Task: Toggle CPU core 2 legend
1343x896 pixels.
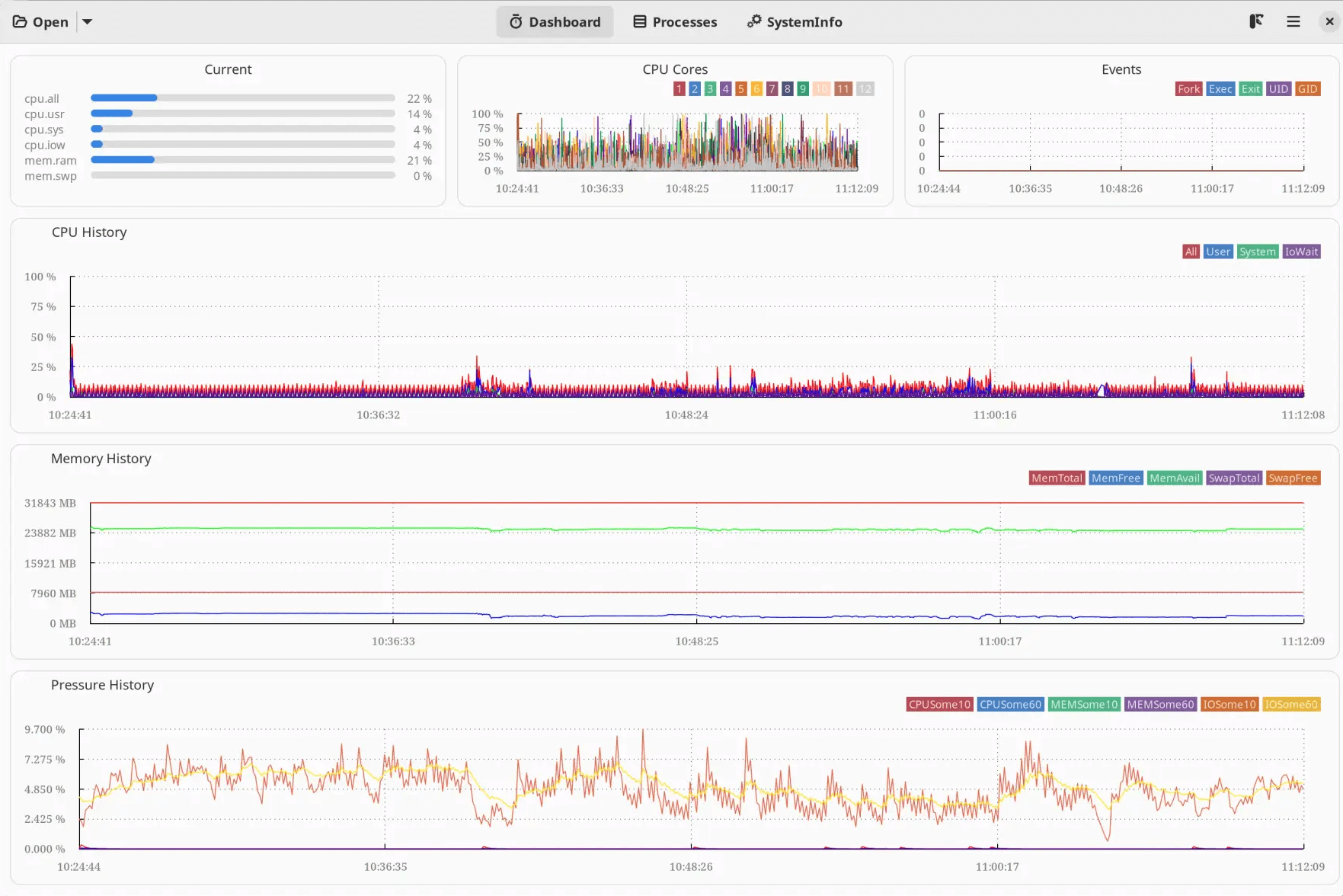Action: point(695,89)
